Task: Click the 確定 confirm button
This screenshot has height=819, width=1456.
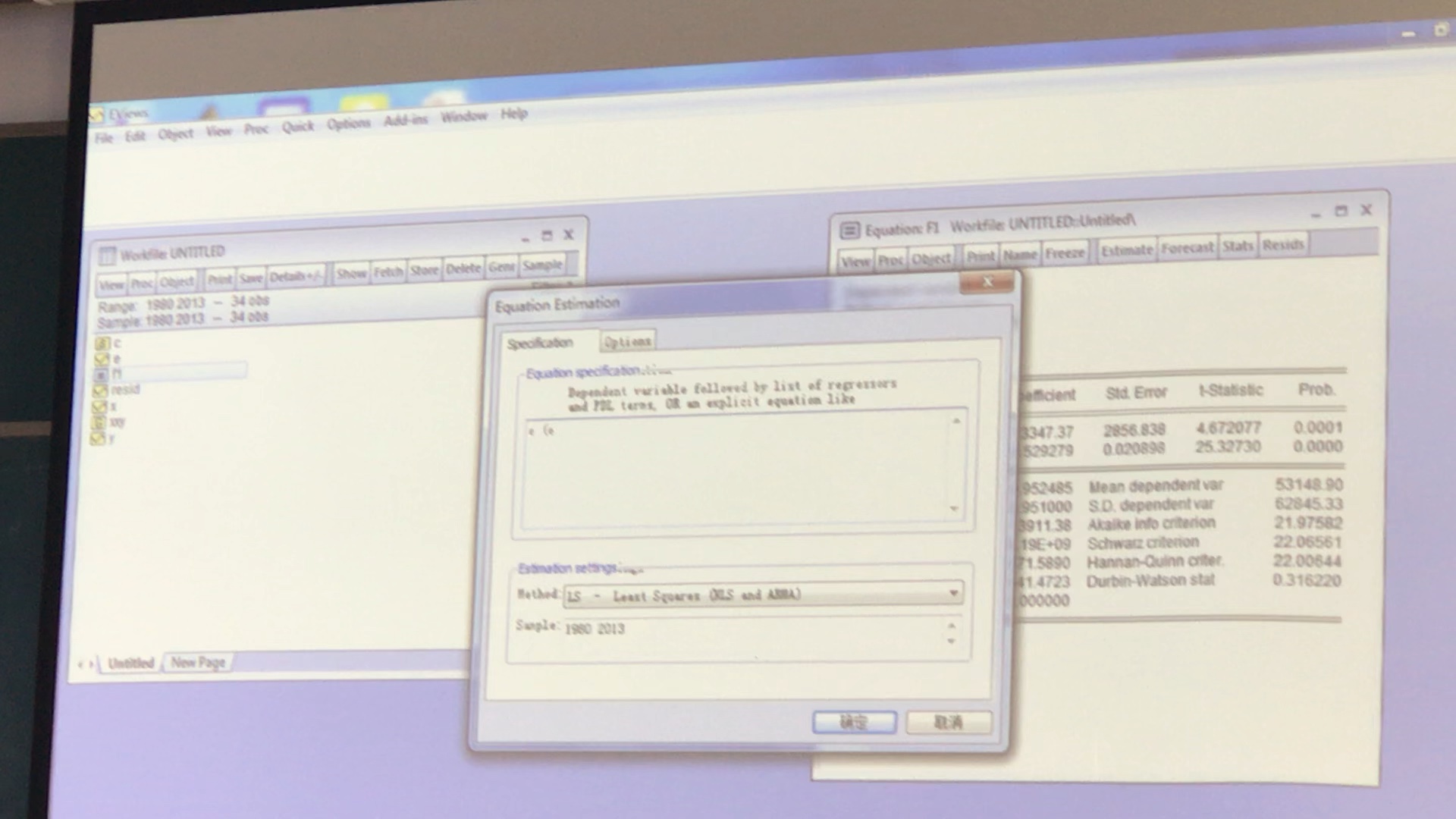Action: click(854, 723)
